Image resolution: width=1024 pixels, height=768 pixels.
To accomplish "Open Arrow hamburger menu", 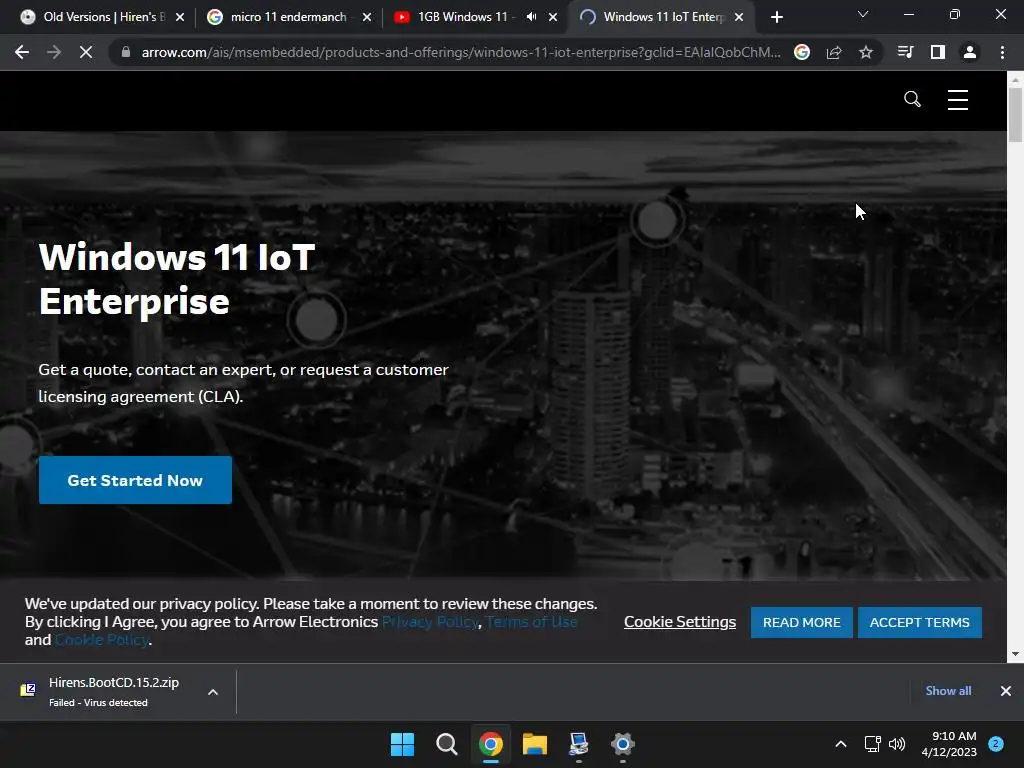I will coord(958,99).
